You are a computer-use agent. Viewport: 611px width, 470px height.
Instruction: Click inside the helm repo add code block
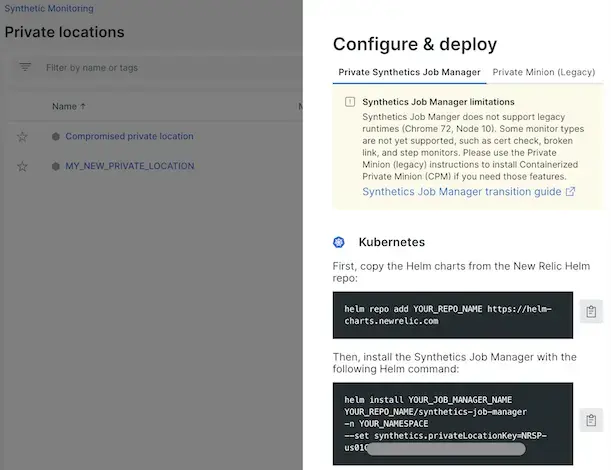tap(452, 315)
